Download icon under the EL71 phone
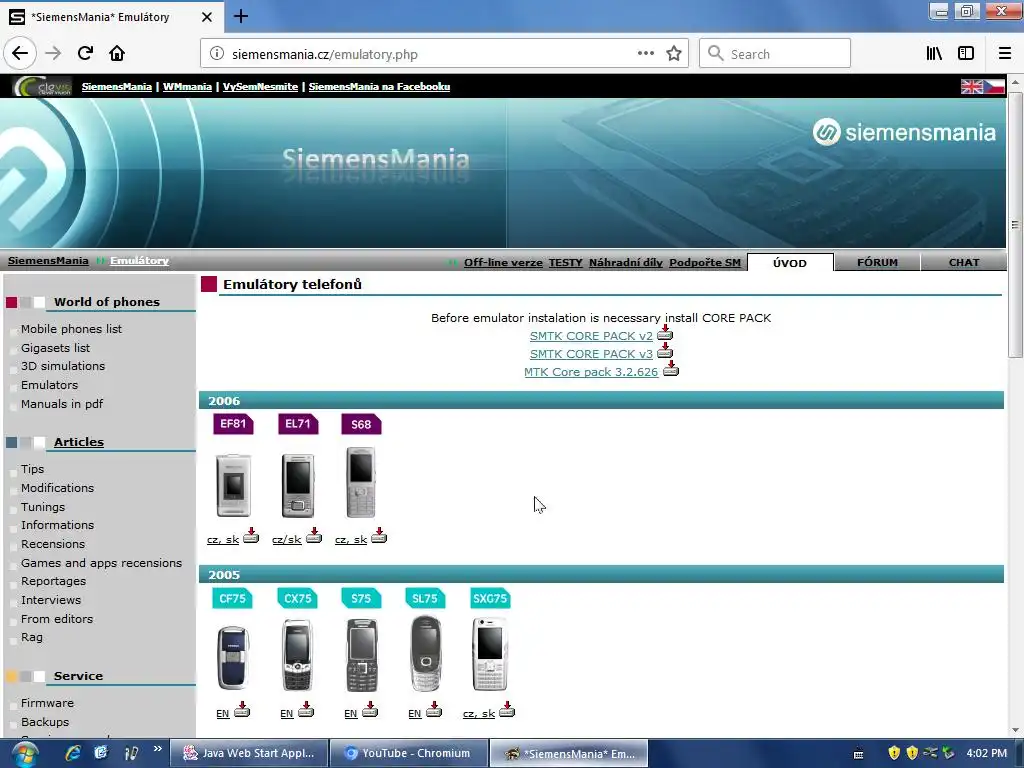The width and height of the screenshot is (1024, 768). 314,536
